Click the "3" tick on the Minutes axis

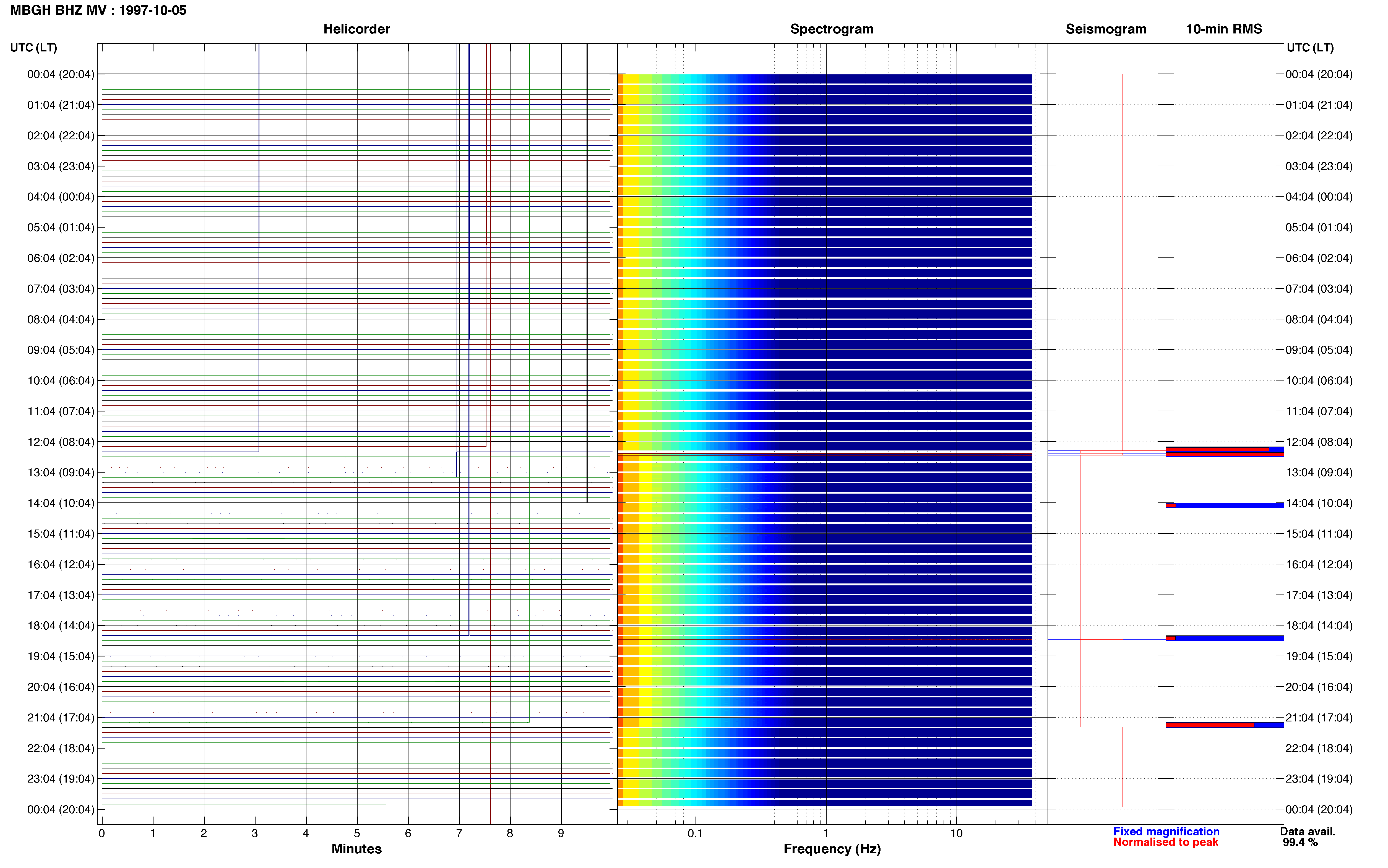[255, 833]
